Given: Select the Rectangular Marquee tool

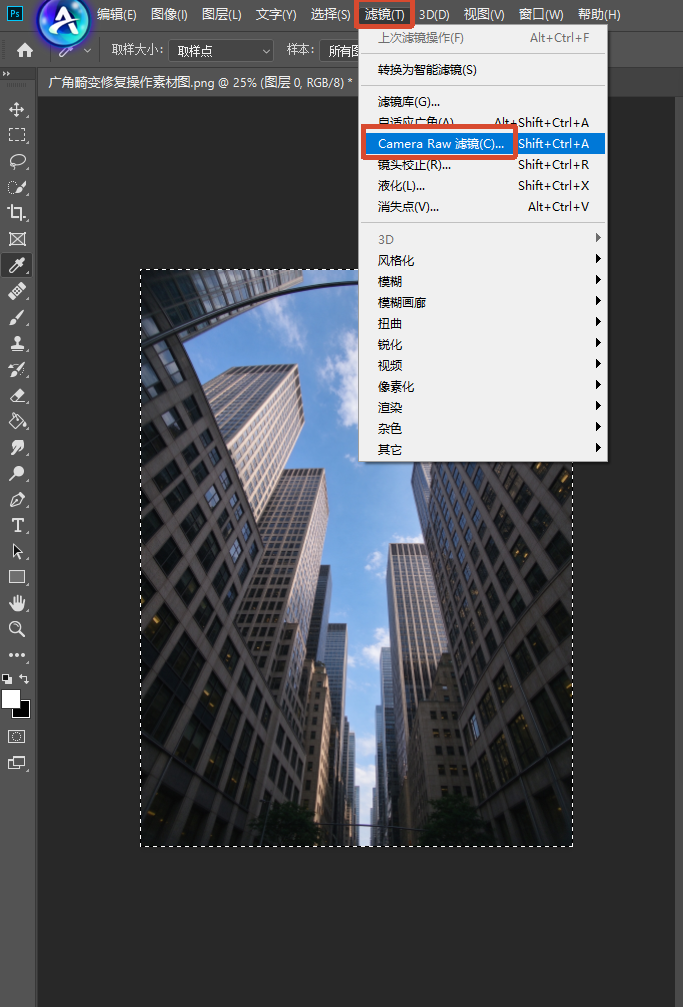Looking at the screenshot, I should (17, 135).
